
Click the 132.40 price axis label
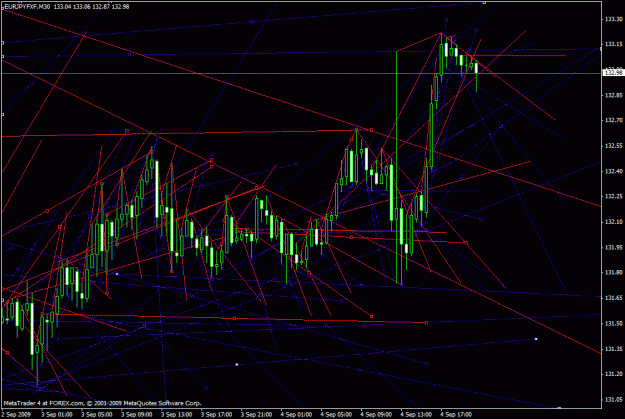tap(613, 171)
